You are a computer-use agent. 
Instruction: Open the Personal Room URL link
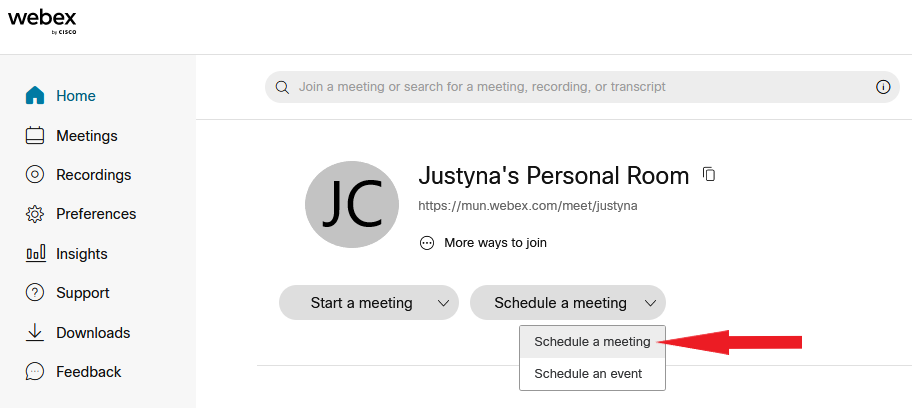(x=528, y=206)
